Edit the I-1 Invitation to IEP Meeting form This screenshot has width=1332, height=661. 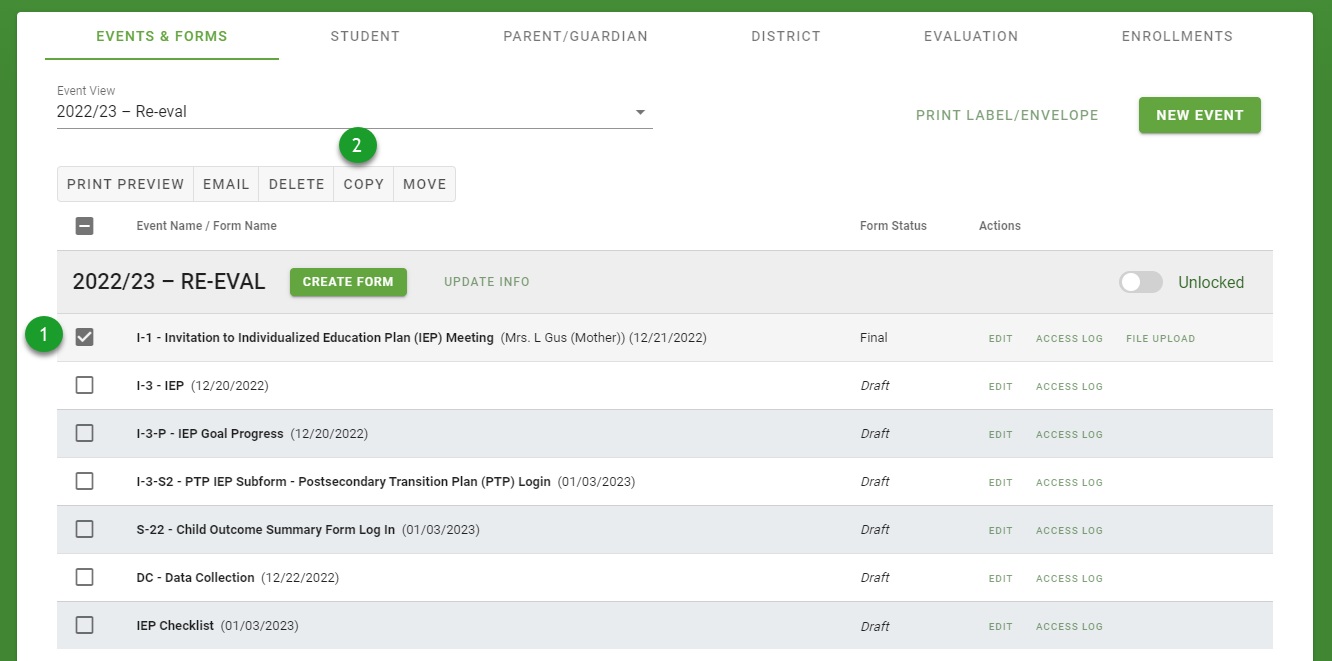point(1001,339)
